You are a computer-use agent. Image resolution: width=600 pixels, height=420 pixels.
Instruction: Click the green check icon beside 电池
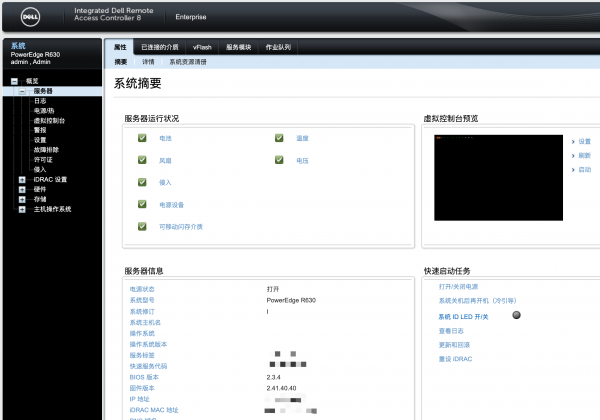142,138
